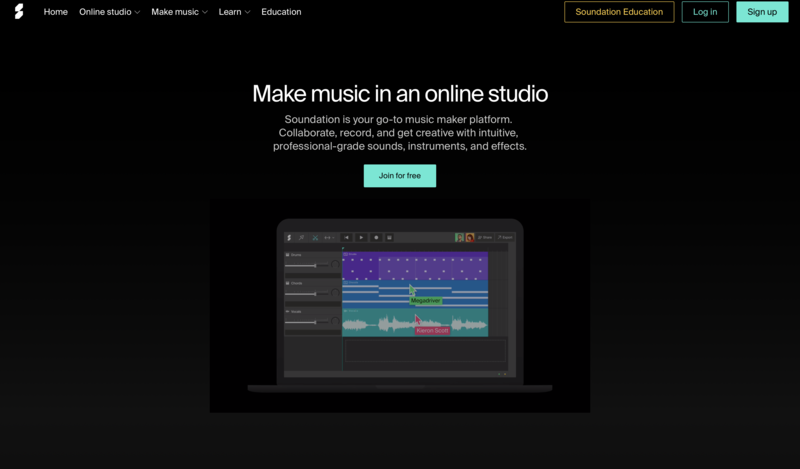The height and width of the screenshot is (469, 800).
Task: Open the Learn dropdown menu
Action: [234, 12]
